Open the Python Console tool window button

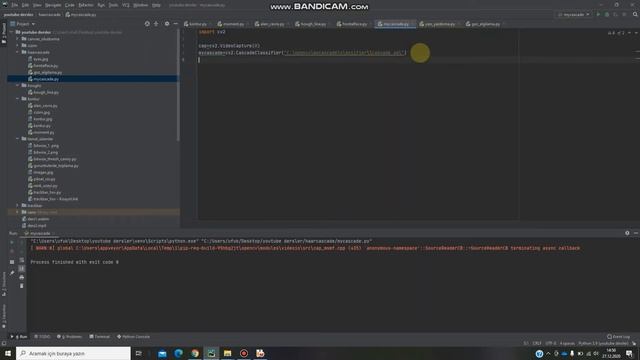coord(133,337)
